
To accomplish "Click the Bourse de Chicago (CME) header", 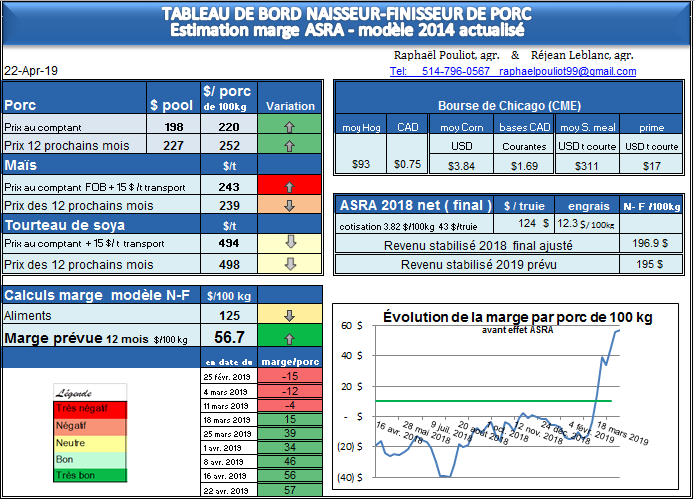I will tap(509, 105).
